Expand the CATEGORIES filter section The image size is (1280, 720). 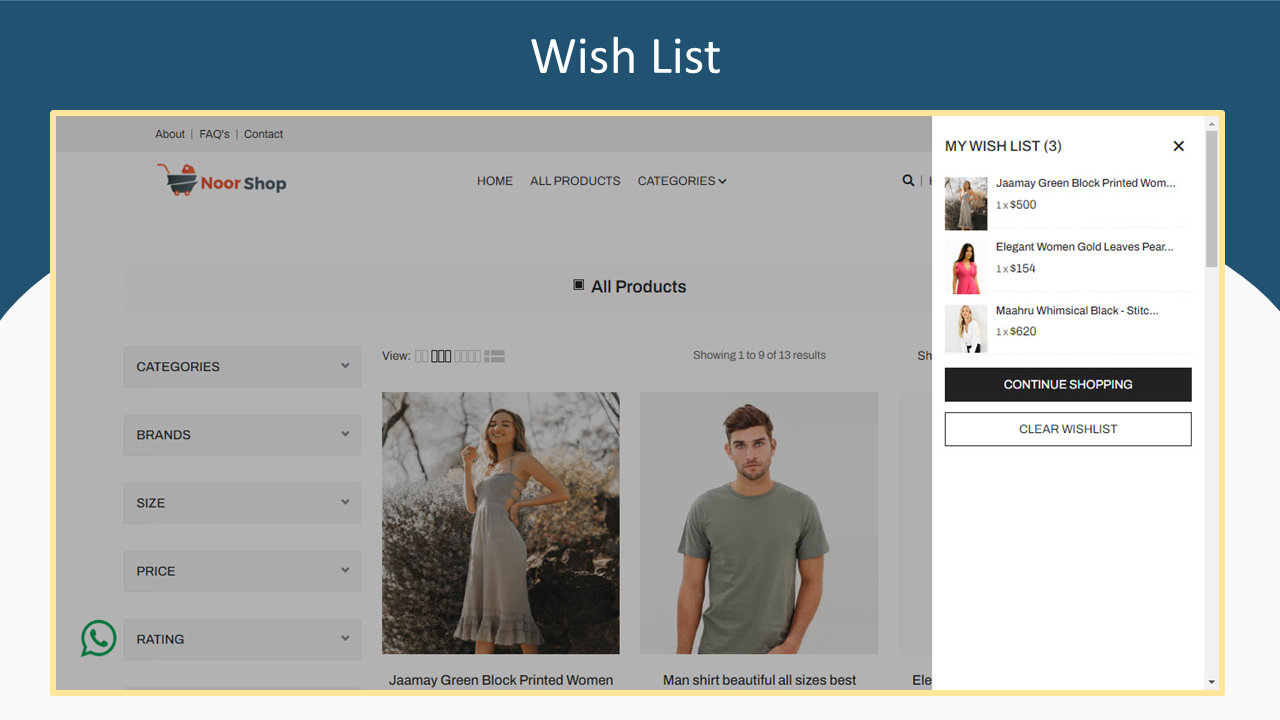(x=242, y=366)
